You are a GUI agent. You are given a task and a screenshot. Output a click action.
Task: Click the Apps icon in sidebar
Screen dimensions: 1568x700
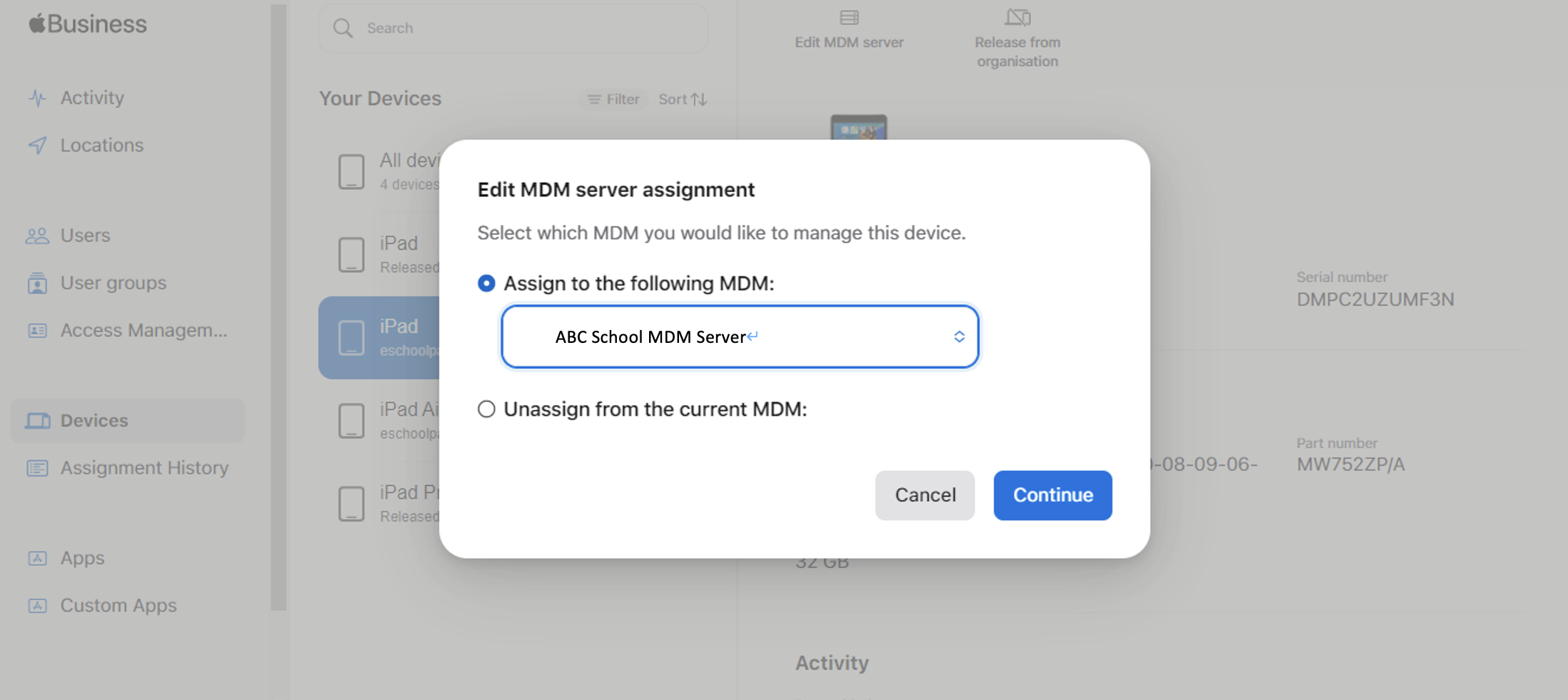point(37,559)
